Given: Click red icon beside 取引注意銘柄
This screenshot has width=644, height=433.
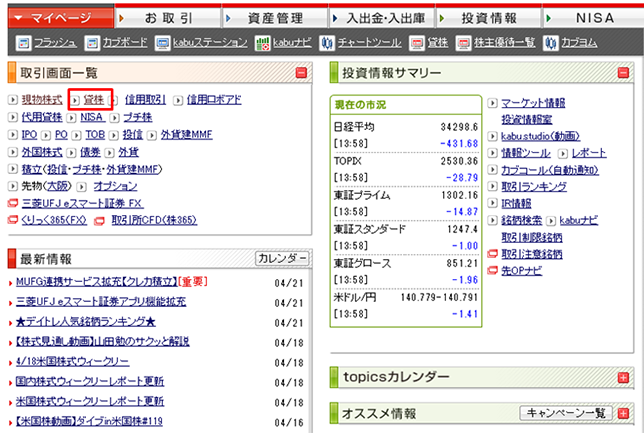Looking at the screenshot, I should pyautogui.click(x=492, y=254).
